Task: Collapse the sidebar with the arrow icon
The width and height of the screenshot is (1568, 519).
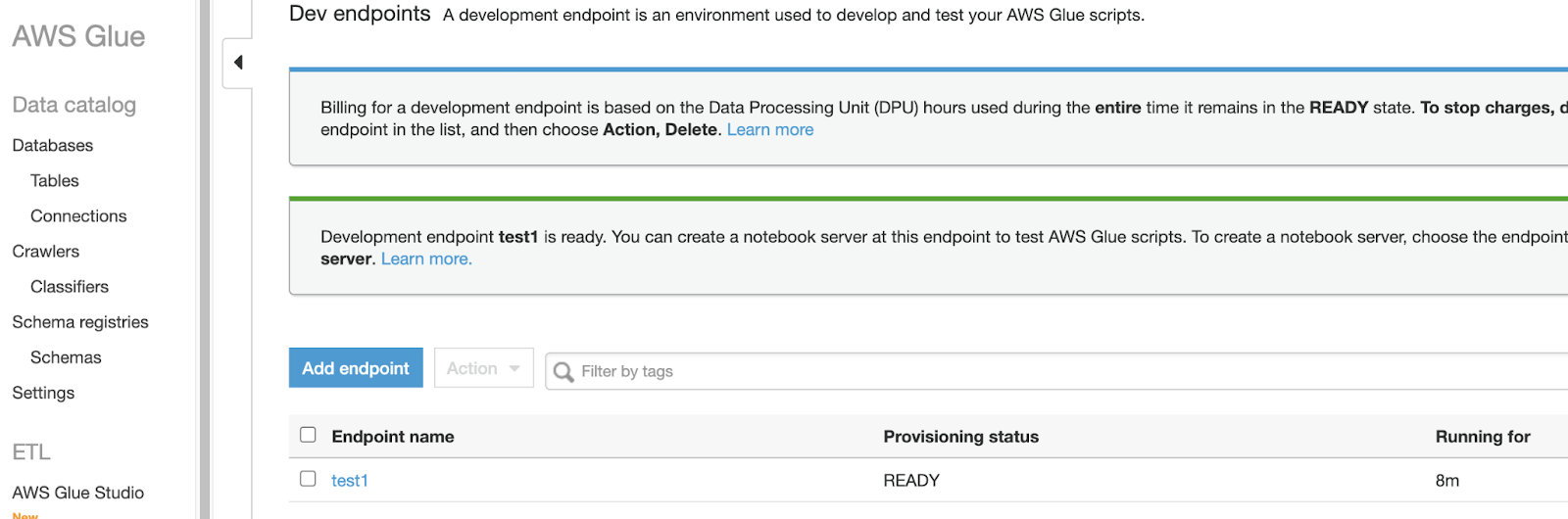Action: (238, 63)
